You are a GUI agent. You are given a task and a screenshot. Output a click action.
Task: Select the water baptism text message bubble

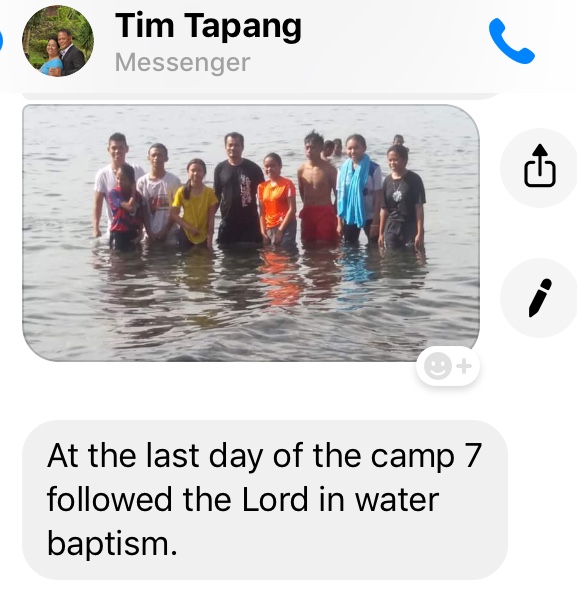pyautogui.click(x=265, y=500)
